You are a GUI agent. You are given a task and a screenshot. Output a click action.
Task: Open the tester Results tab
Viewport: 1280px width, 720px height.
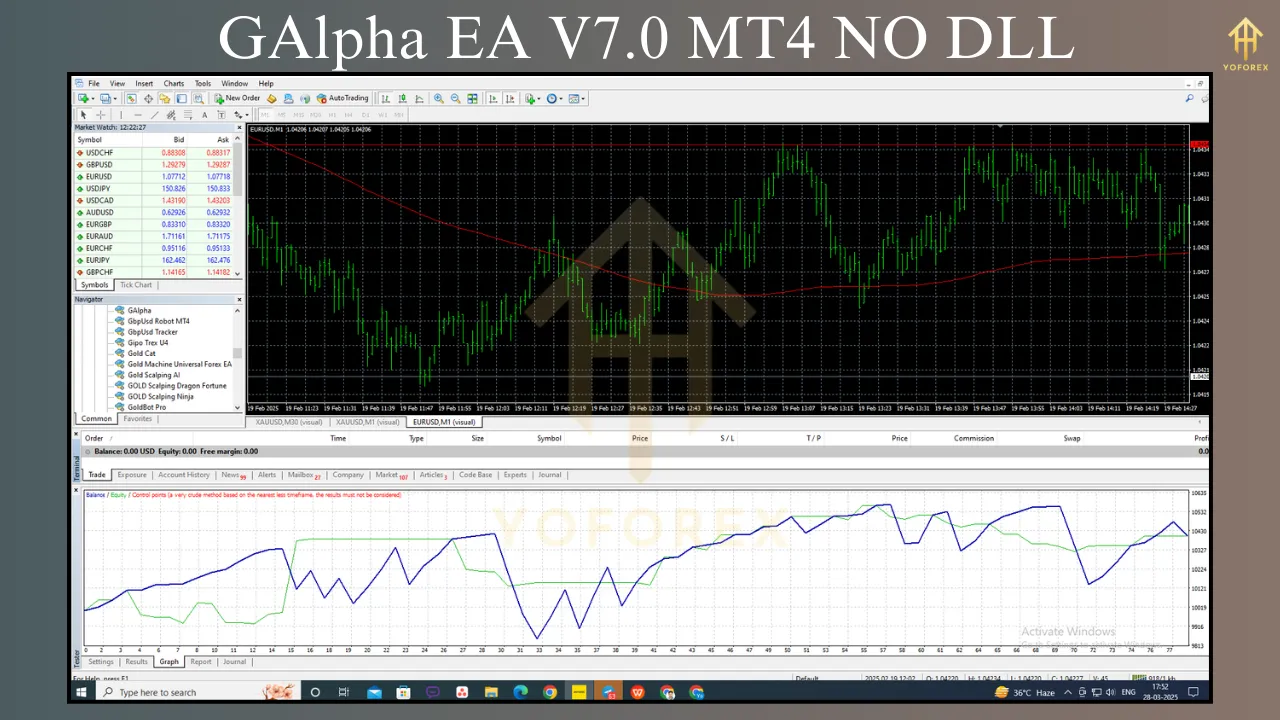[x=136, y=662]
